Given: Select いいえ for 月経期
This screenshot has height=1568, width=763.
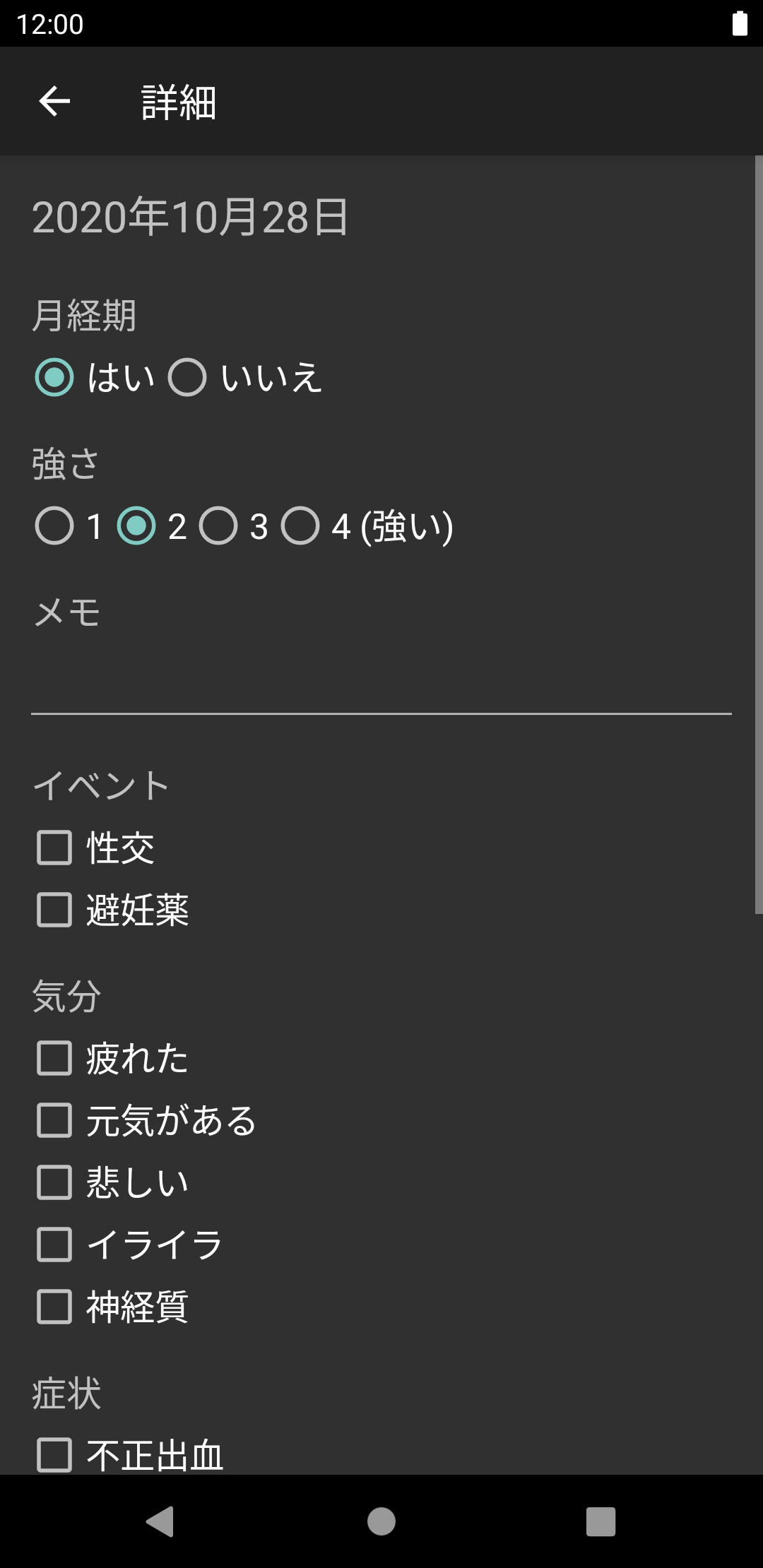Looking at the screenshot, I should tap(187, 377).
